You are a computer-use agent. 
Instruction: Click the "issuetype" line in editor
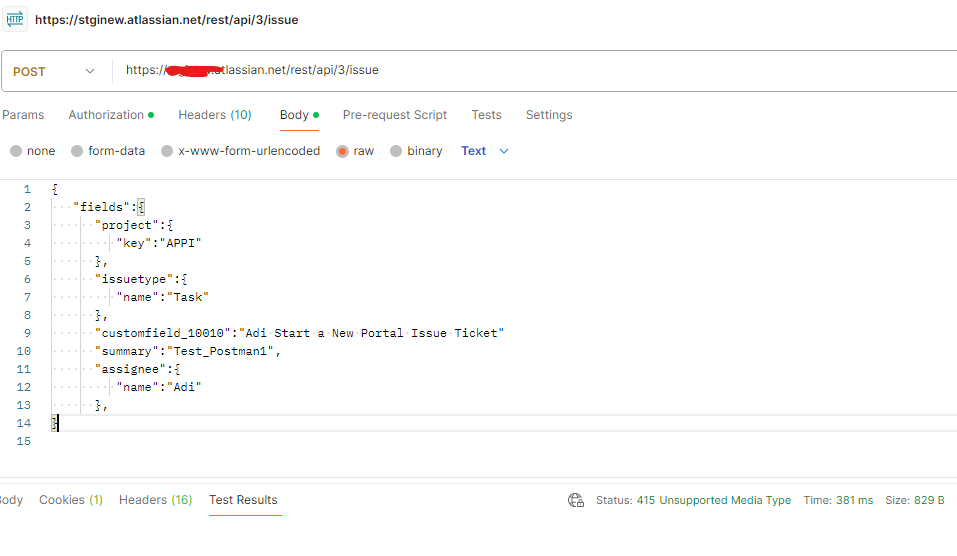click(x=141, y=279)
